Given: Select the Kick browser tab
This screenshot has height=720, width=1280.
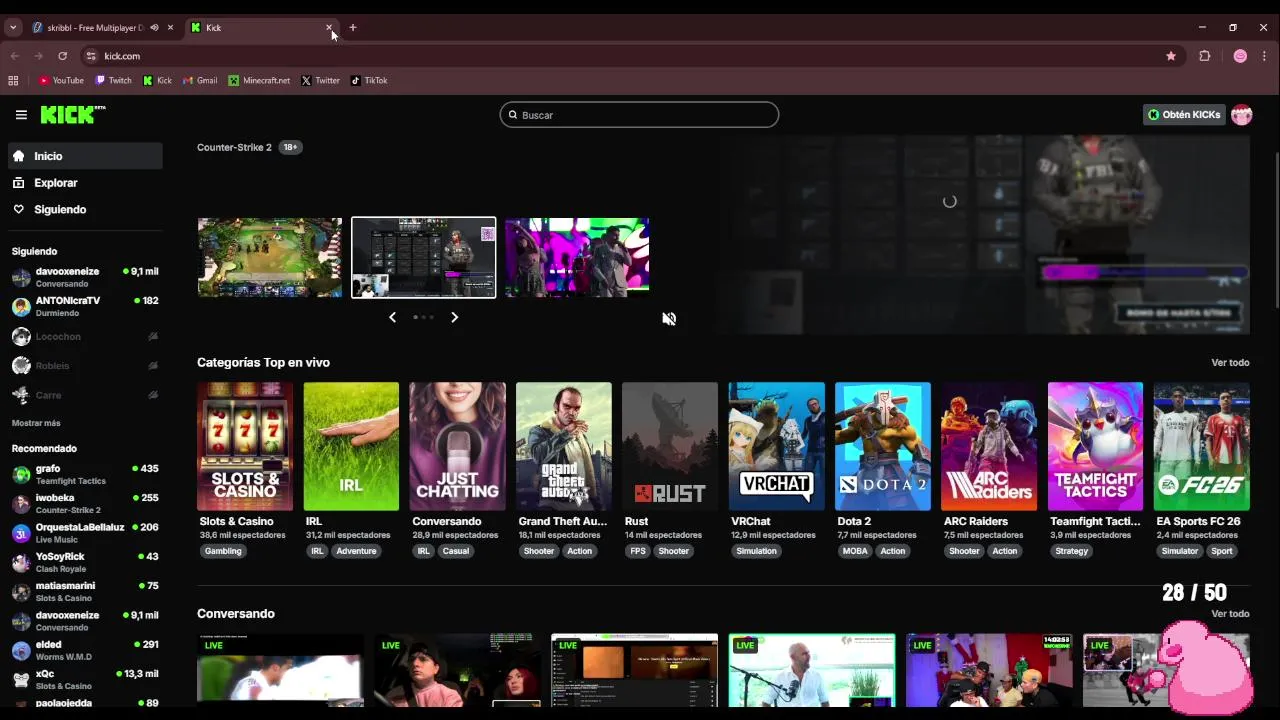Looking at the screenshot, I should pos(262,28).
